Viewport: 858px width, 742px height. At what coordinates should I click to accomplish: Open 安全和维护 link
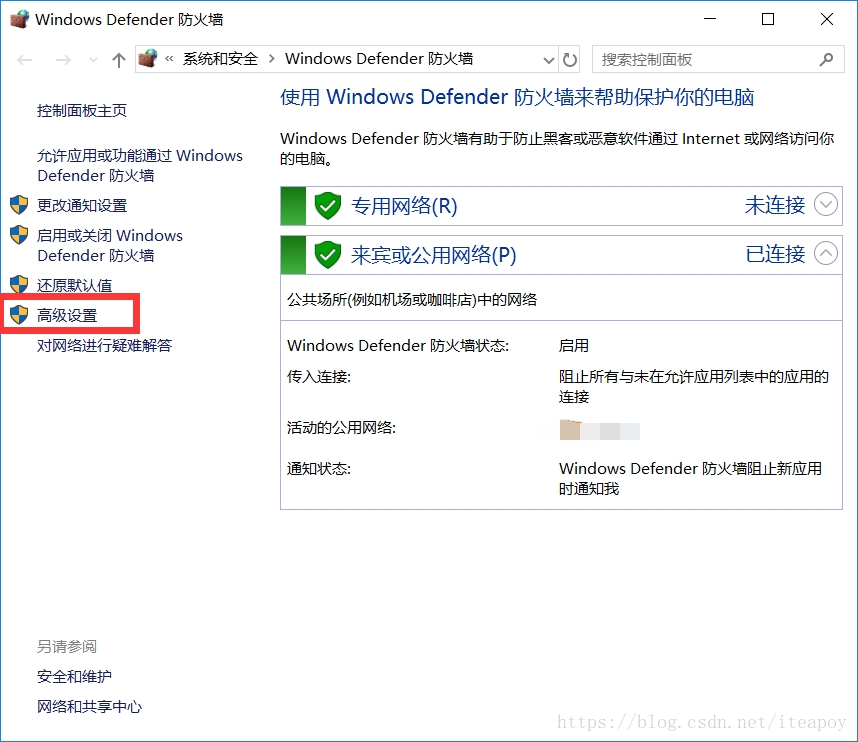(x=74, y=676)
